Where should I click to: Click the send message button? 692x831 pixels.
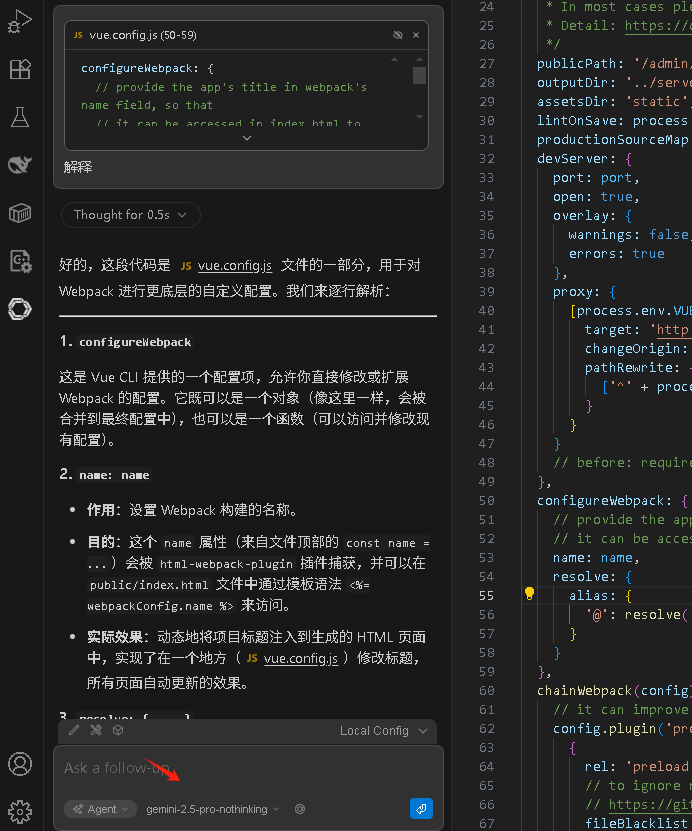pos(421,809)
